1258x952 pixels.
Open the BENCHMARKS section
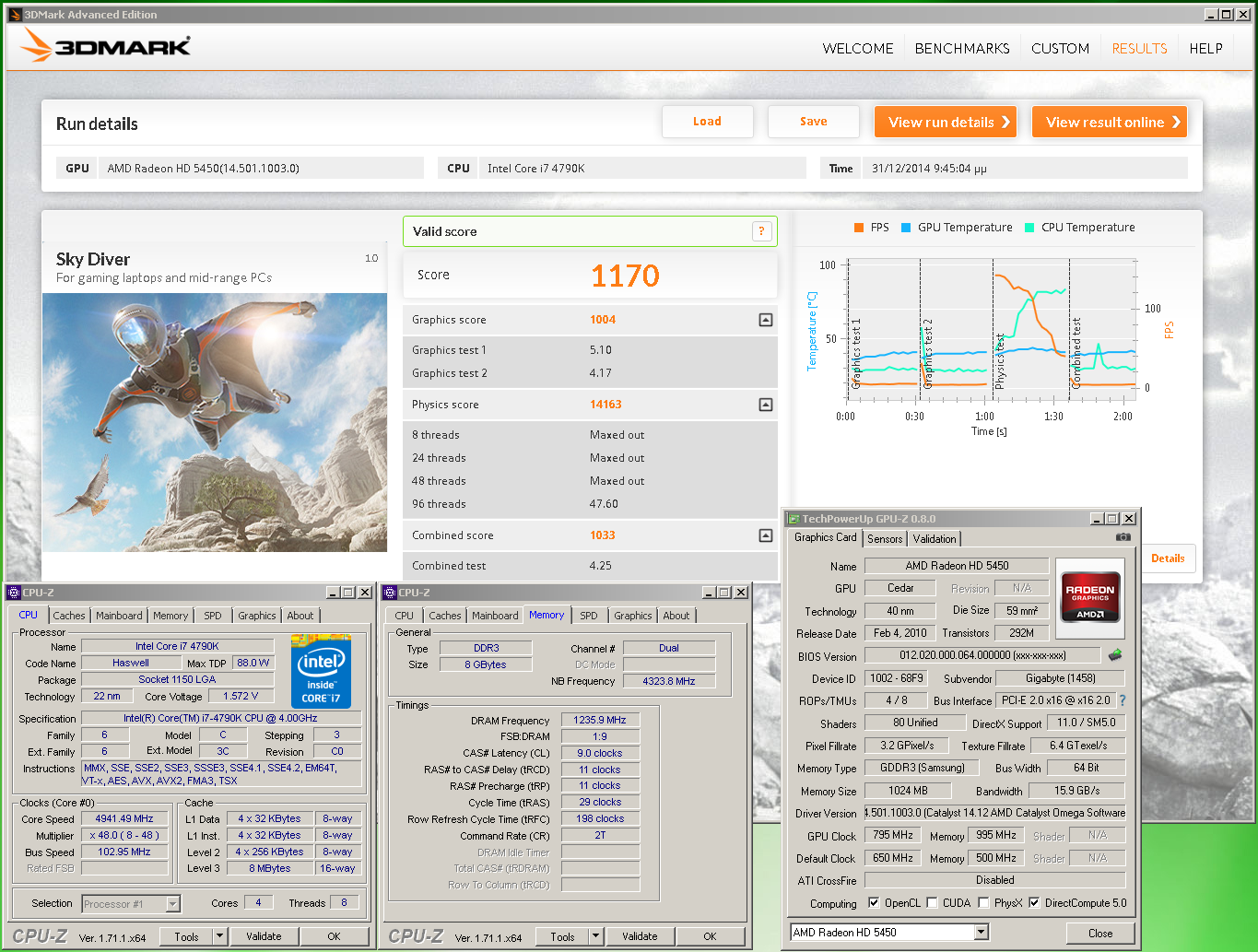(962, 49)
